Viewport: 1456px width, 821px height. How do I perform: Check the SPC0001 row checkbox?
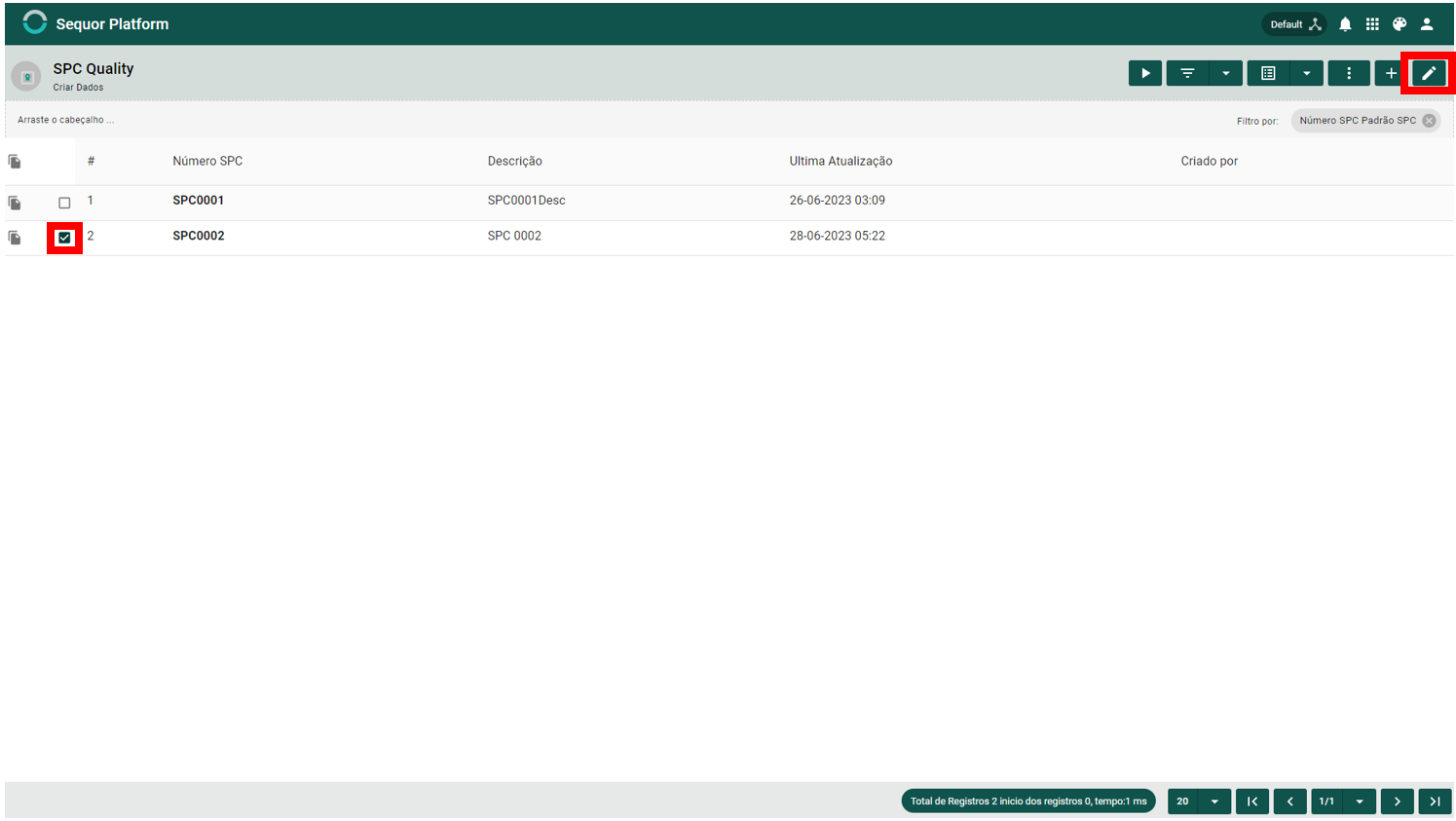[x=64, y=203]
